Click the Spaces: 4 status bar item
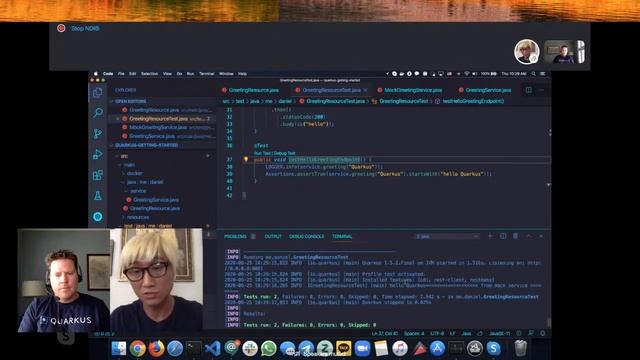Image resolution: width=640 pixels, height=360 pixels. [414, 333]
